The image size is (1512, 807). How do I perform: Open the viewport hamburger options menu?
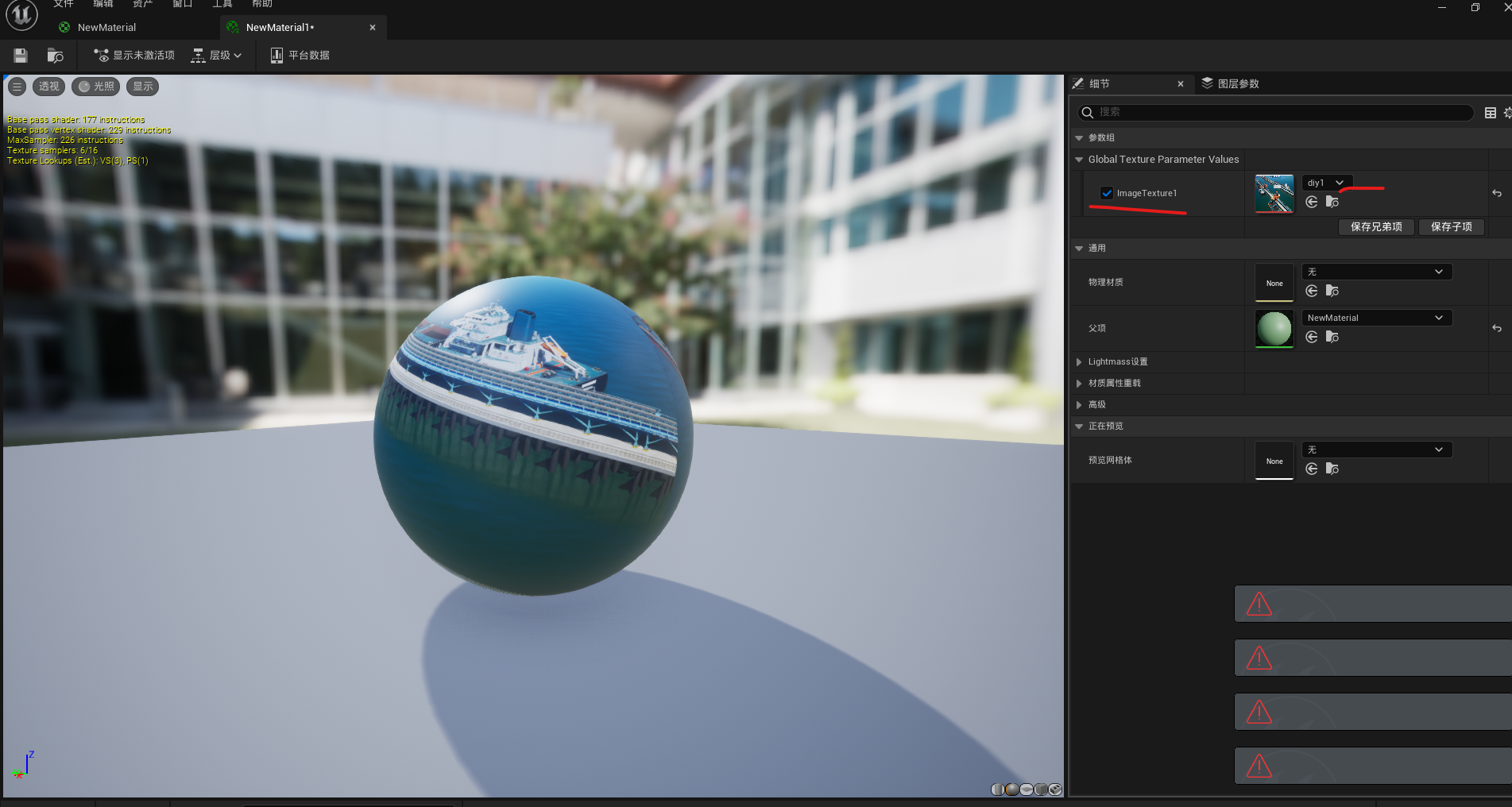coord(17,87)
